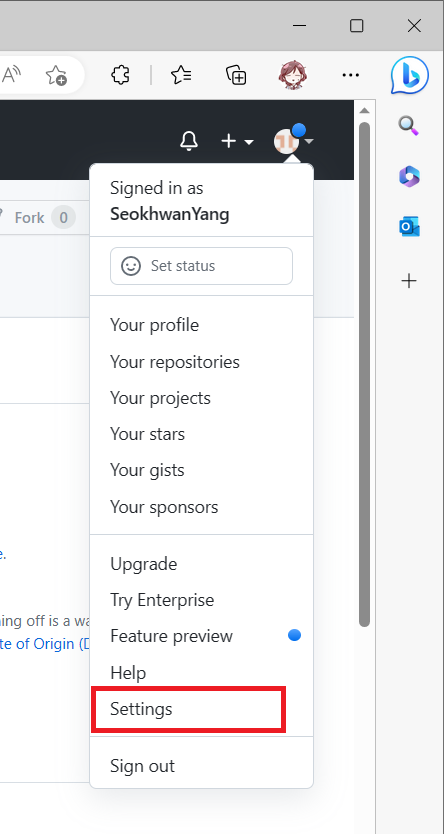The image size is (444, 834).
Task: Open the Favorites star list icon
Action: coord(181,75)
